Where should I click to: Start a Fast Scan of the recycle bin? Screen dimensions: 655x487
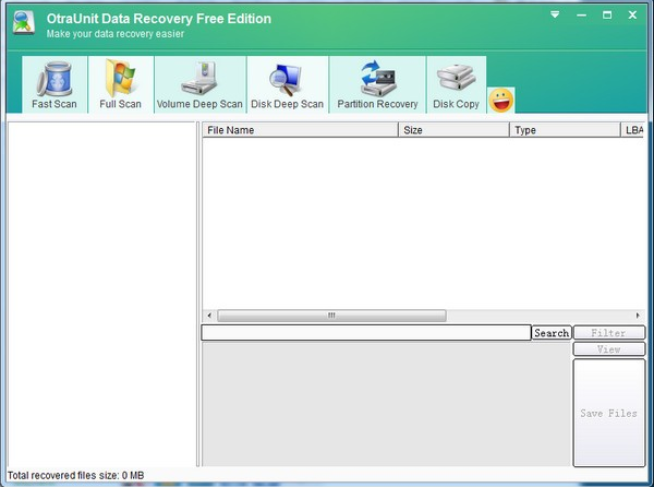[55, 85]
